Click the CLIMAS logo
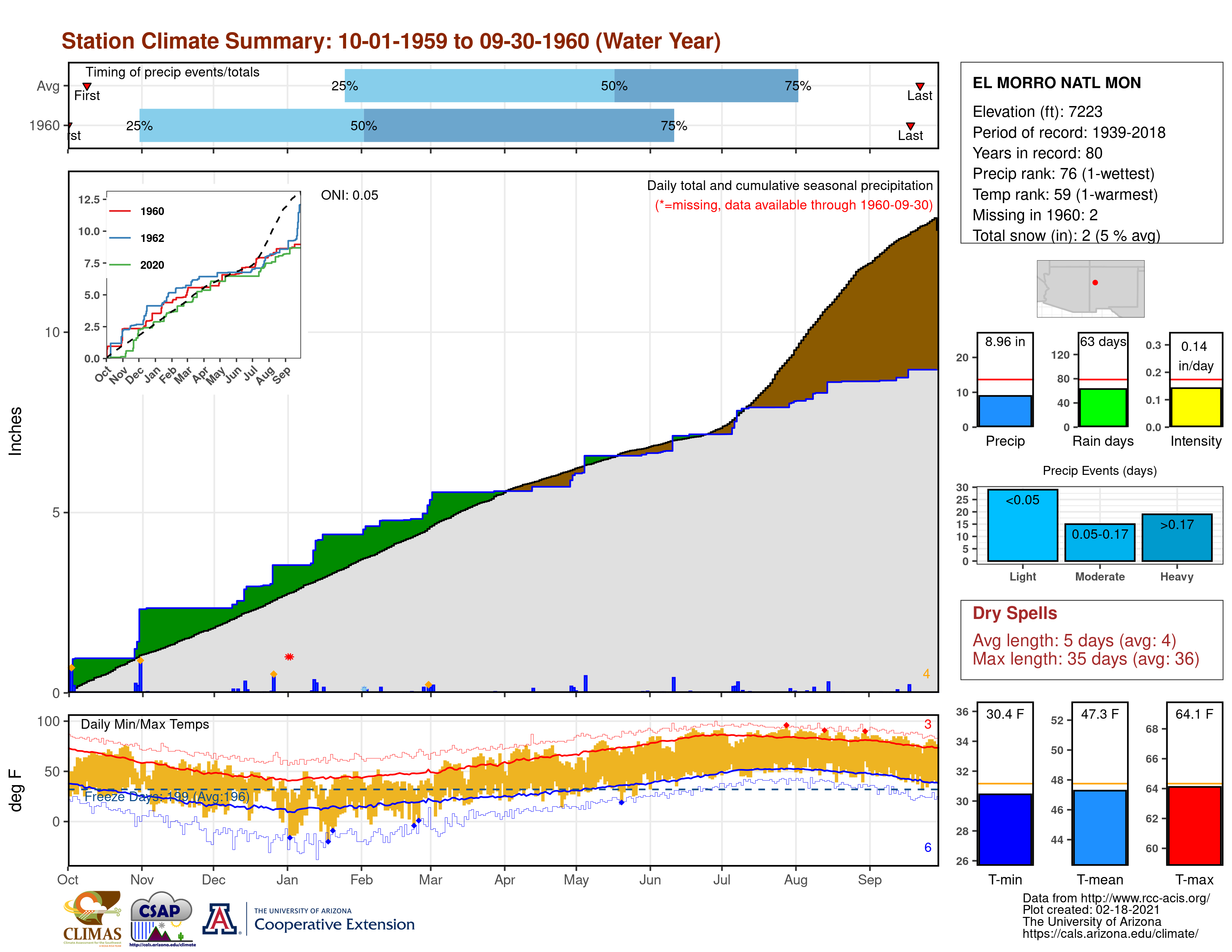The height and width of the screenshot is (952, 1232). tap(93, 918)
